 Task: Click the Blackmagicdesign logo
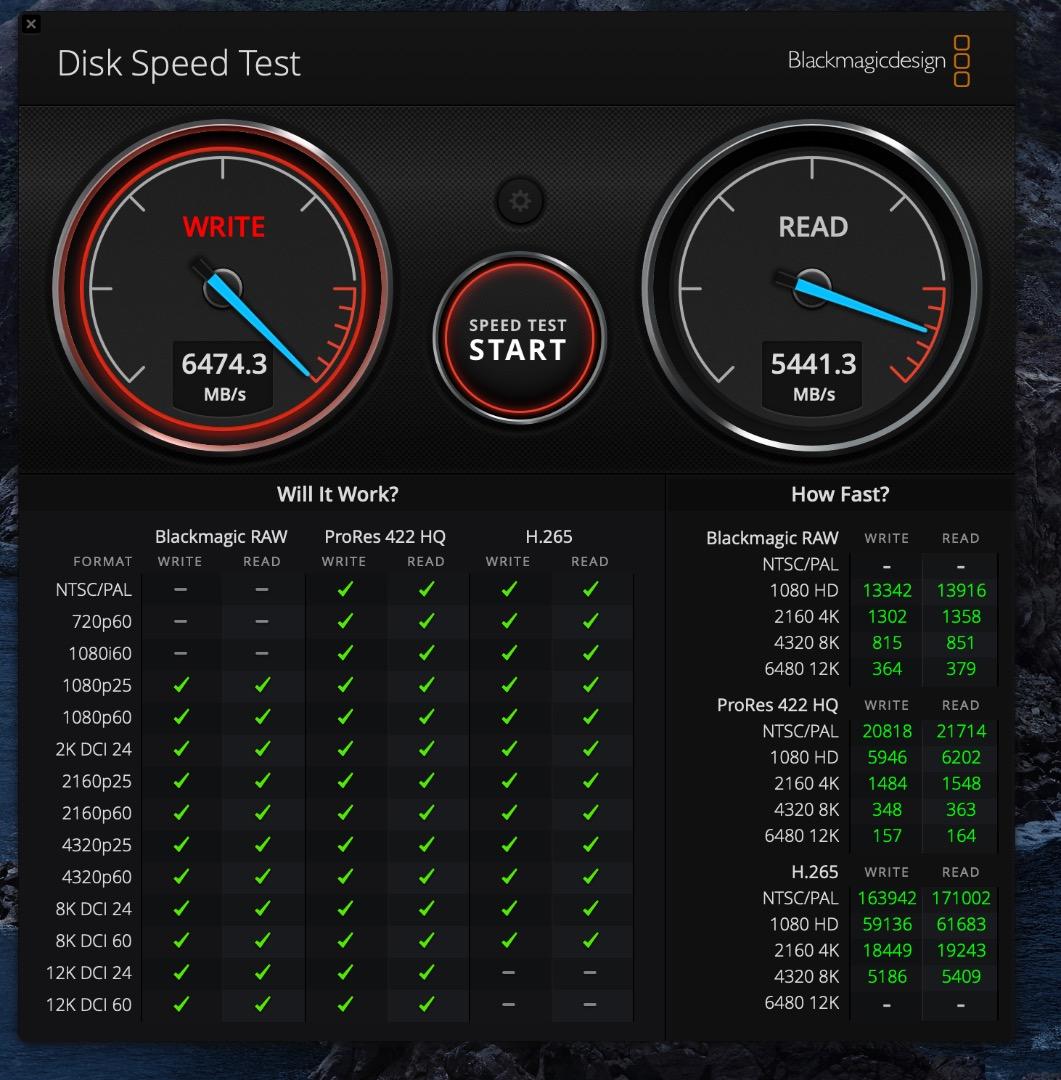click(x=878, y=61)
